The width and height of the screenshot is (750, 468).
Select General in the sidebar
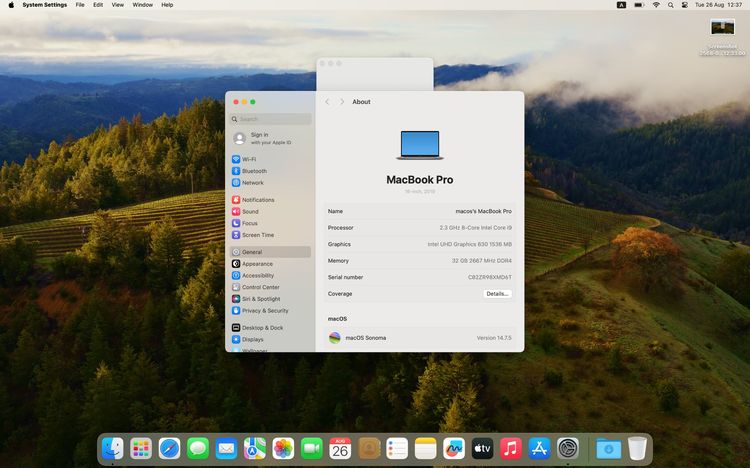(x=270, y=252)
